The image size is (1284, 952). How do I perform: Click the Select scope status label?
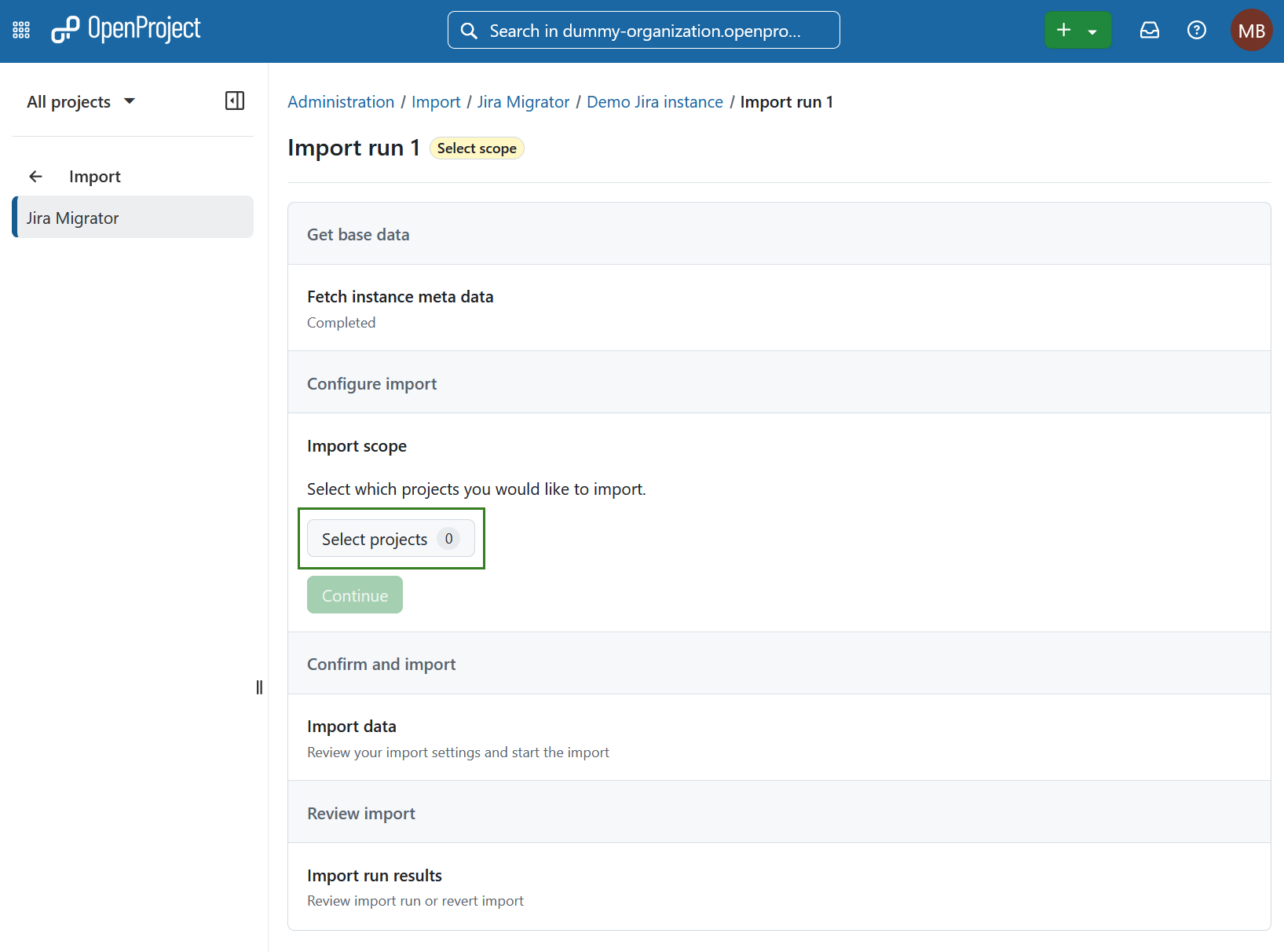click(x=477, y=148)
